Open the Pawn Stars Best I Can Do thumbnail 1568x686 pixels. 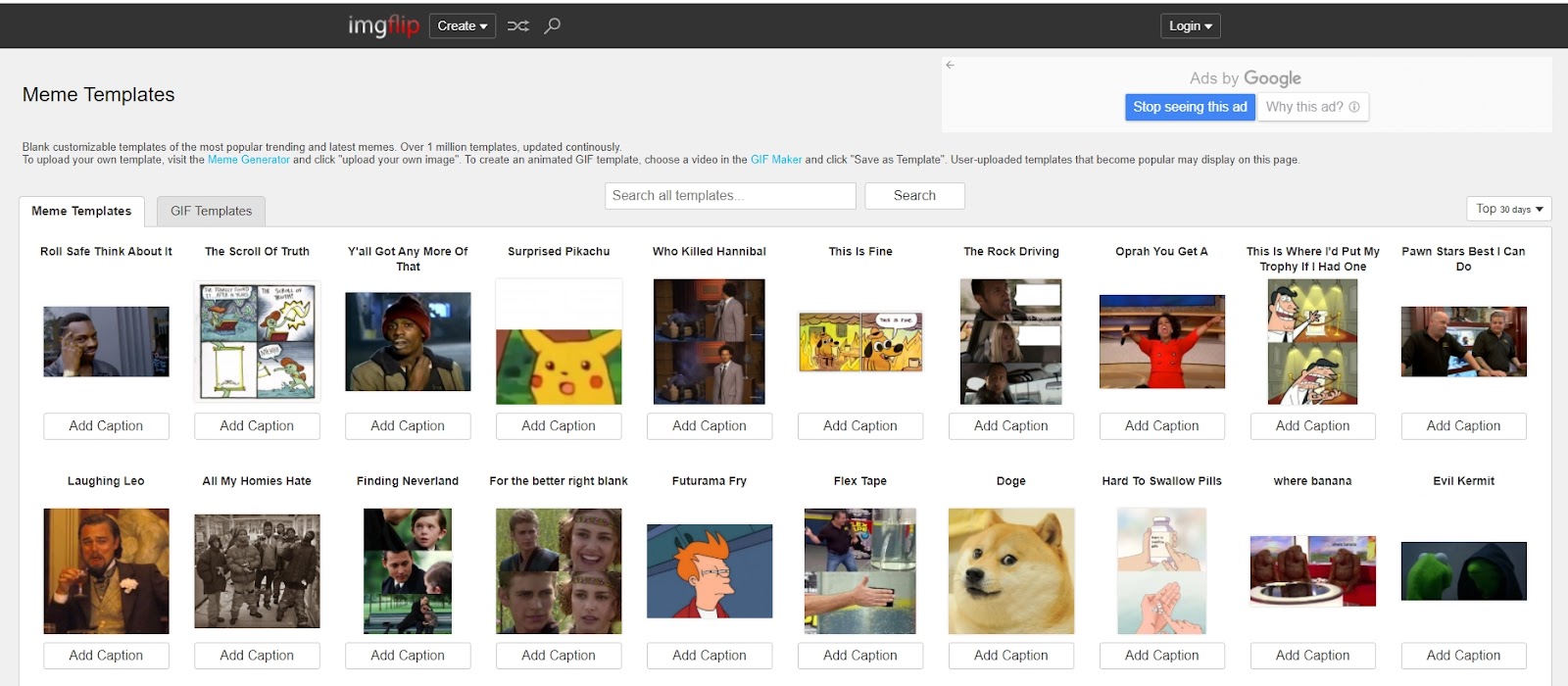[x=1464, y=341]
